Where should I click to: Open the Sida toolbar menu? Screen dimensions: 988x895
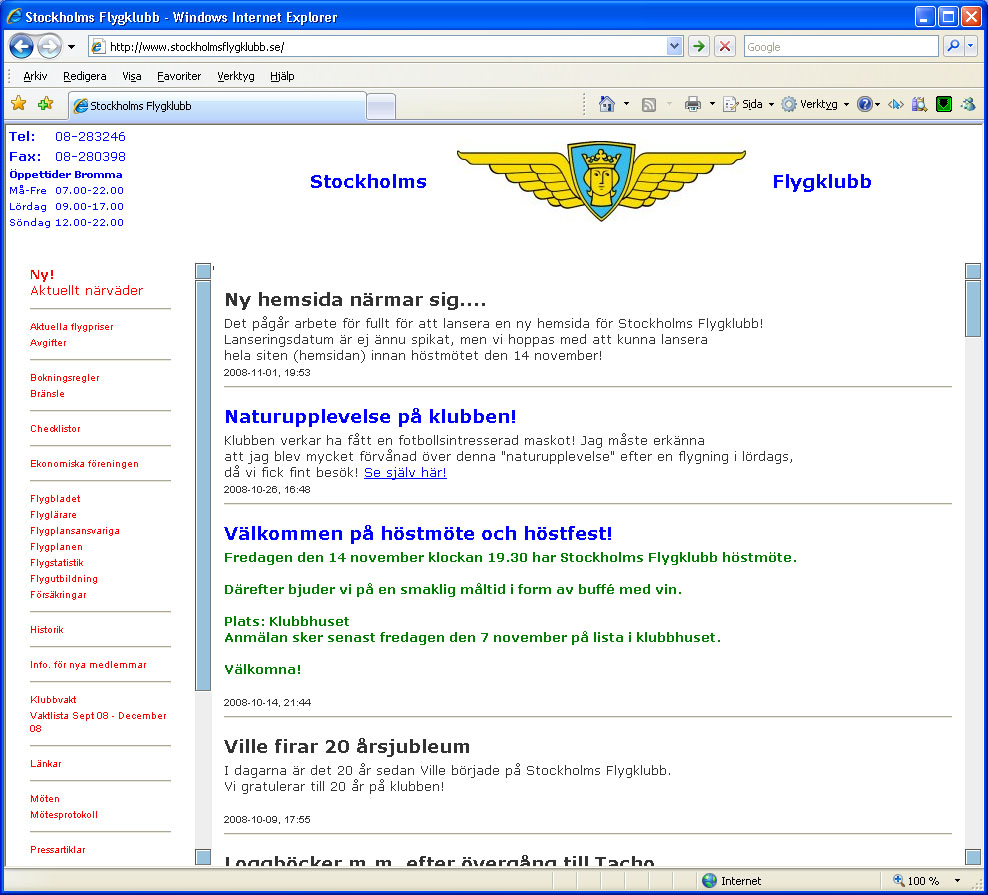pyautogui.click(x=748, y=104)
